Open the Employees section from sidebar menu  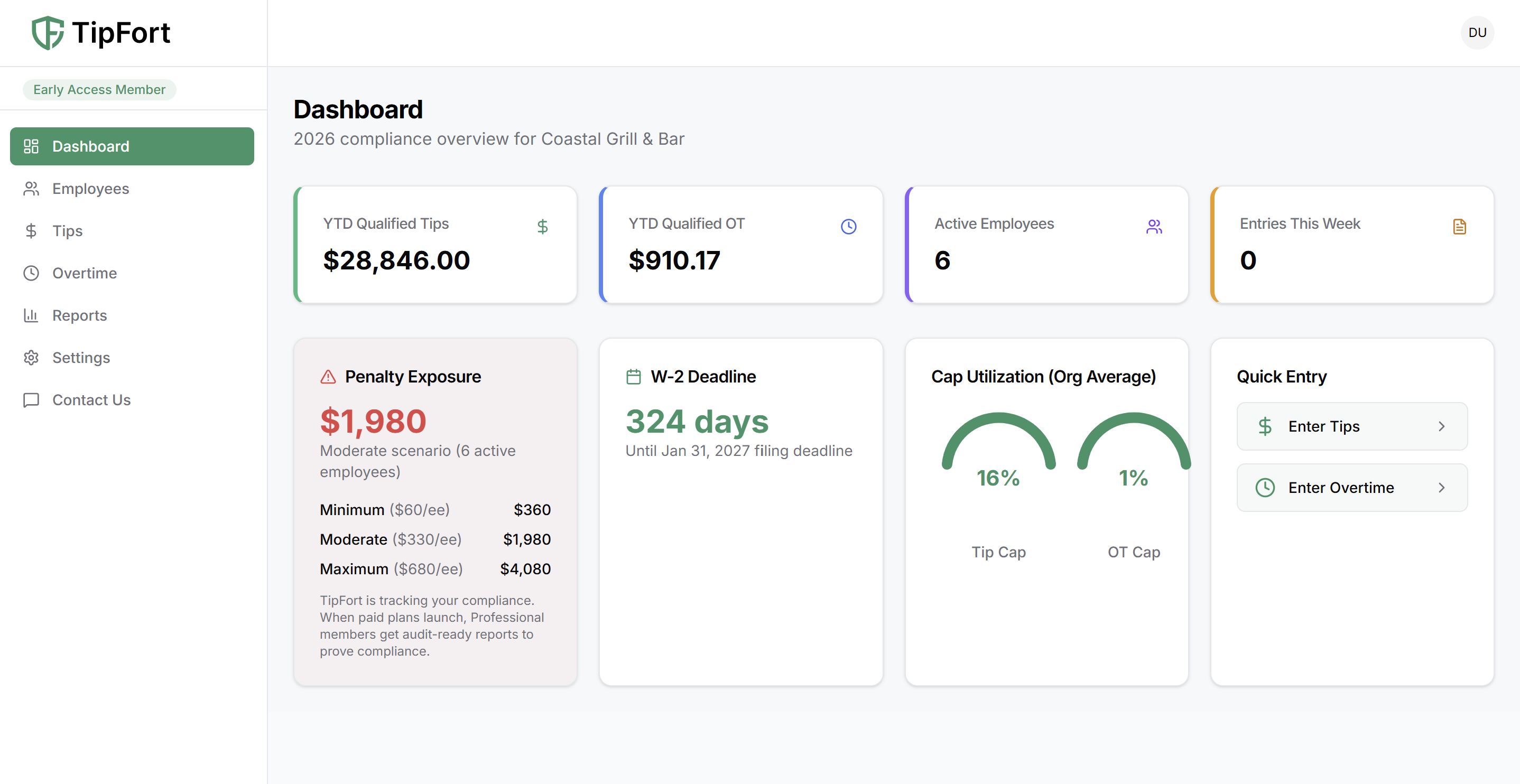point(91,188)
